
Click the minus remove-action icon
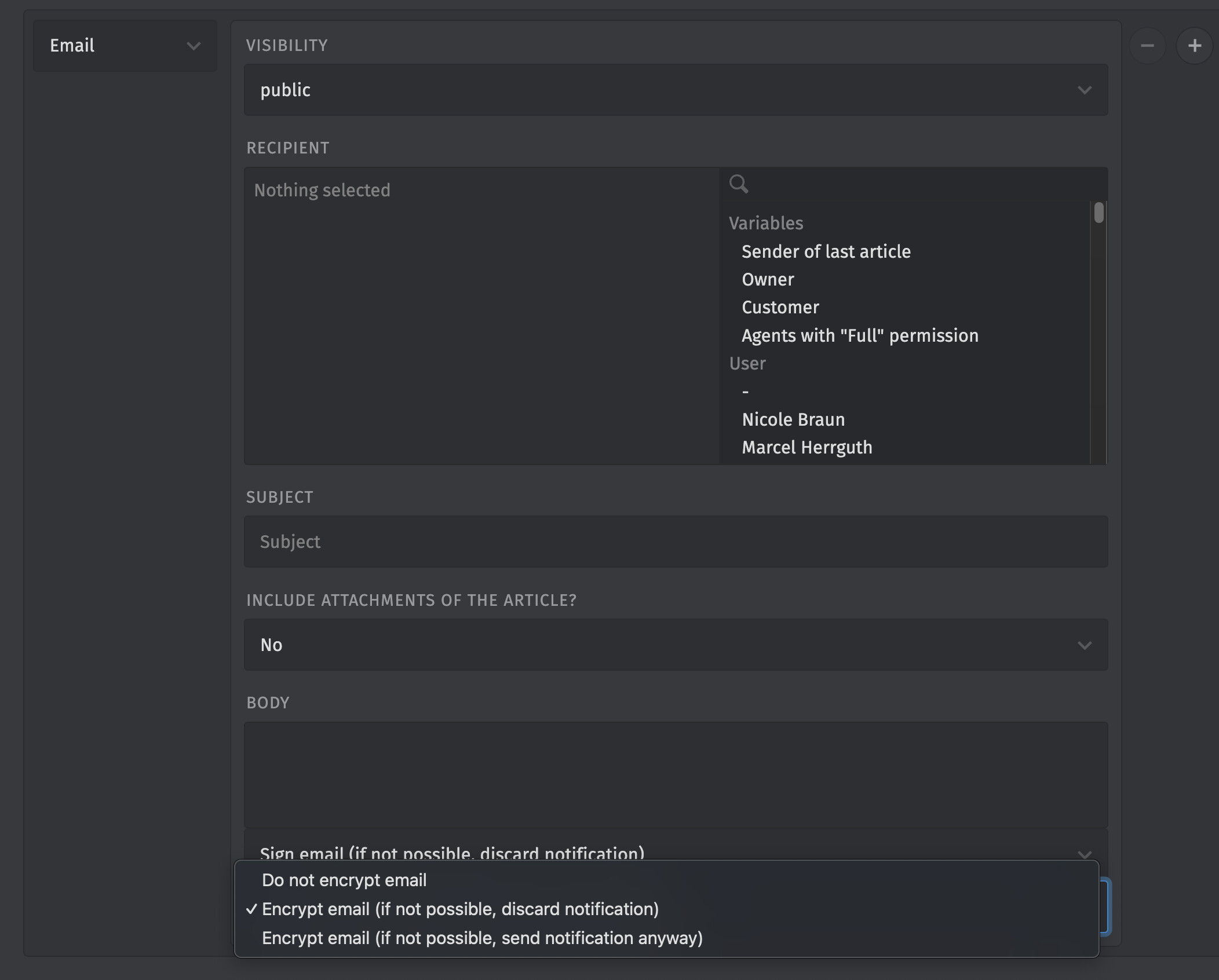[x=1147, y=46]
